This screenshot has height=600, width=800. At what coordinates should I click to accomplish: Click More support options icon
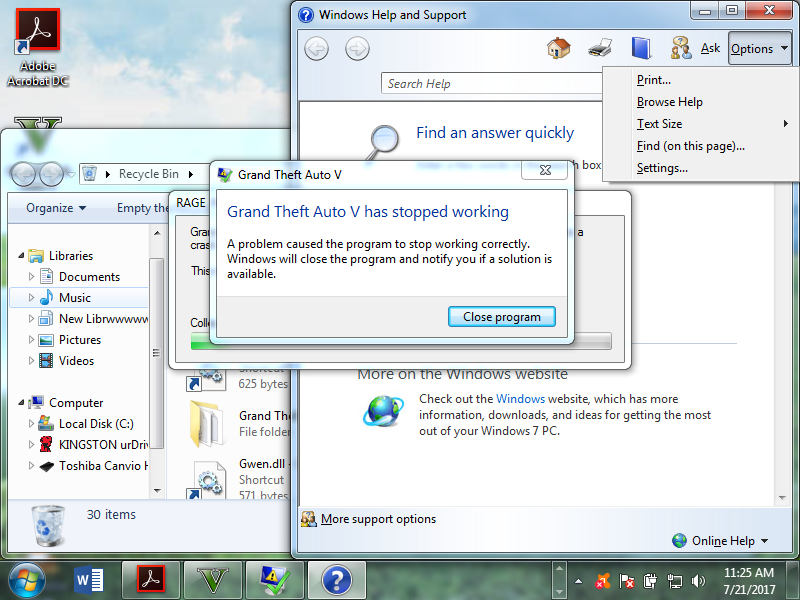pyautogui.click(x=308, y=519)
